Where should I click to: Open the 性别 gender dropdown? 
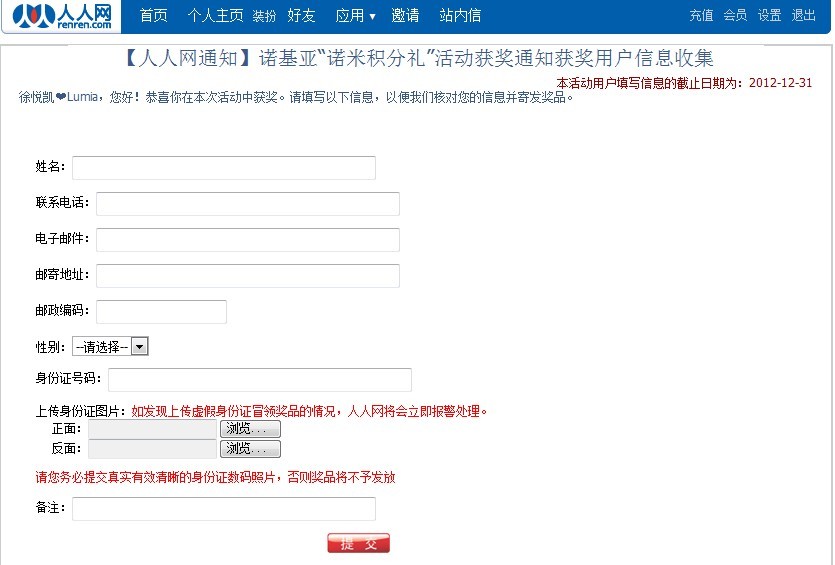(x=110, y=347)
